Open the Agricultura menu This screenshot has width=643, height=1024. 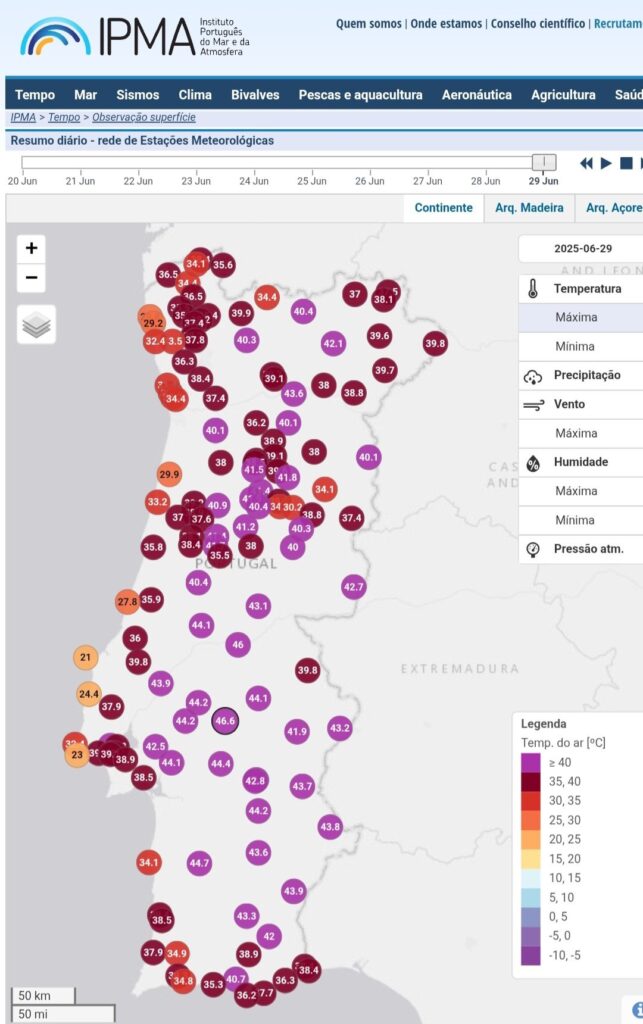563,95
